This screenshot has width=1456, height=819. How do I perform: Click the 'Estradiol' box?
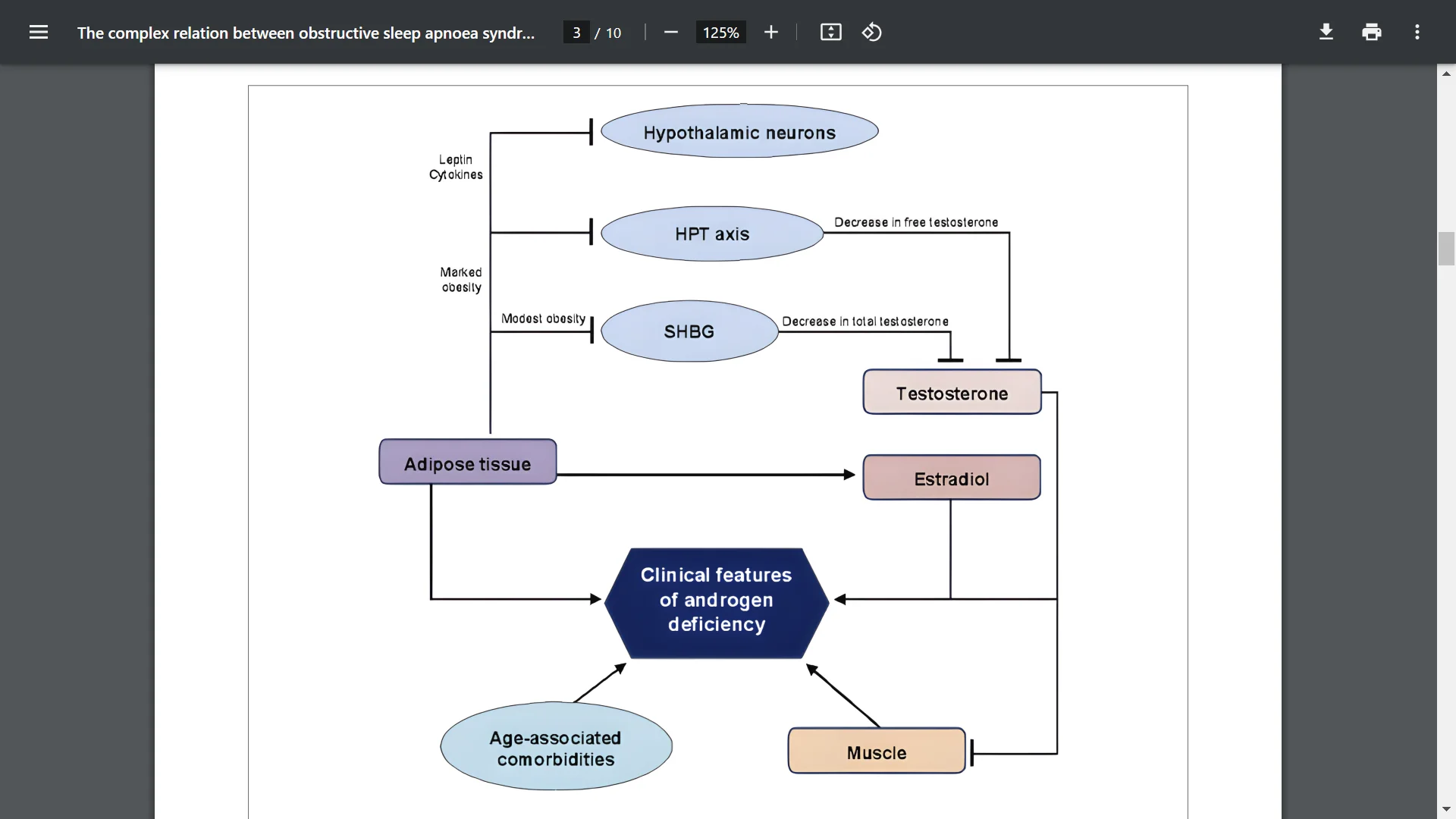[952, 478]
